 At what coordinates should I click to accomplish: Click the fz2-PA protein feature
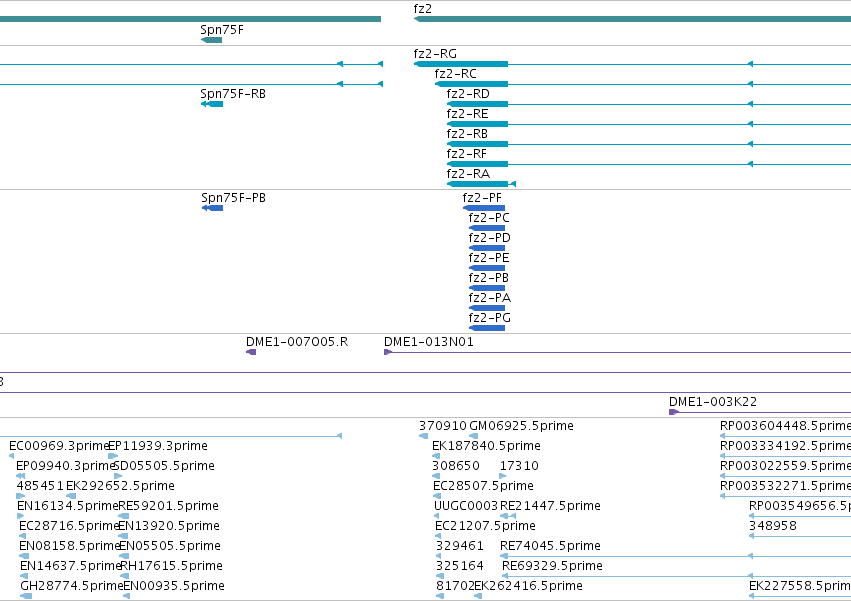[x=487, y=308]
